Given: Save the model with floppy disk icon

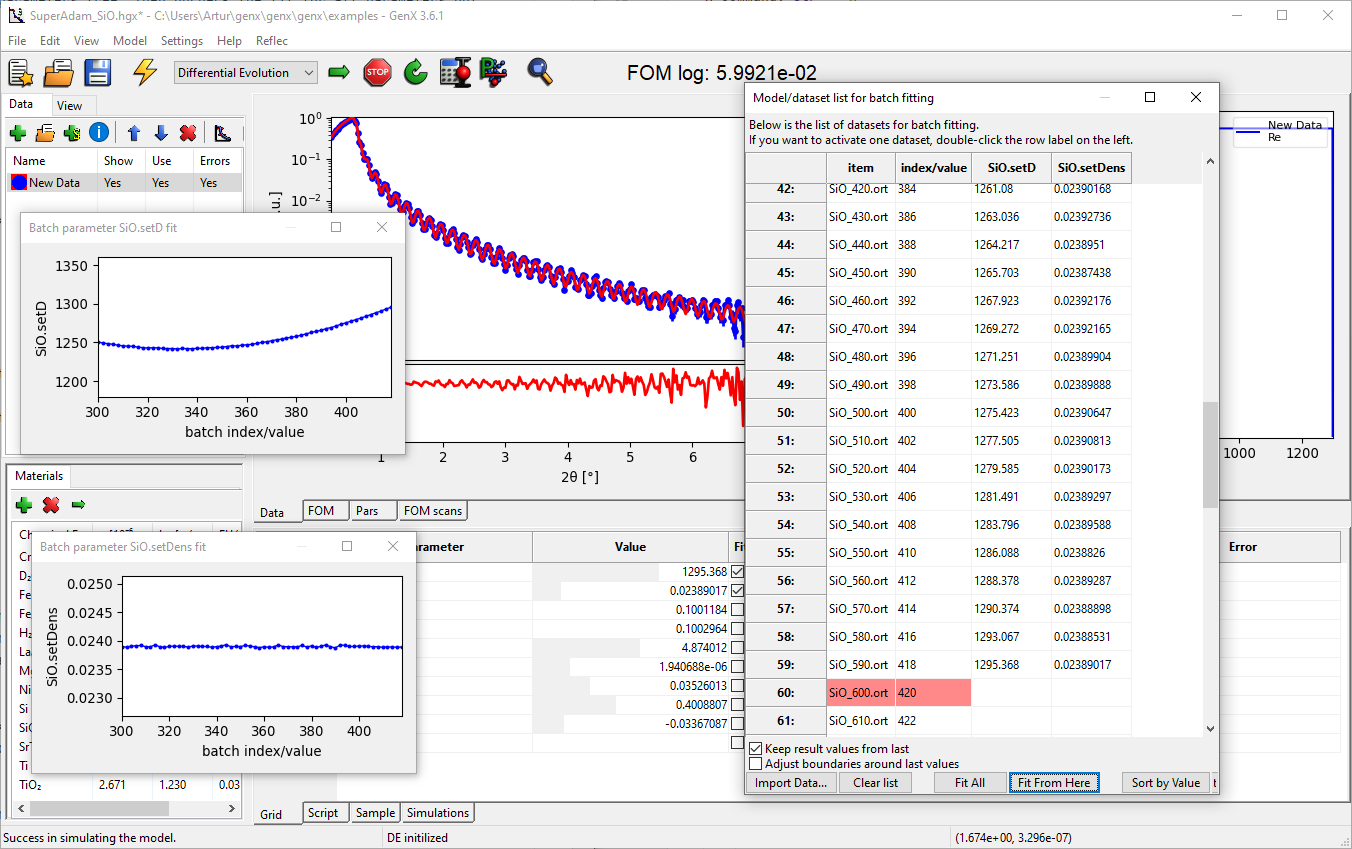Looking at the screenshot, I should point(97,72).
